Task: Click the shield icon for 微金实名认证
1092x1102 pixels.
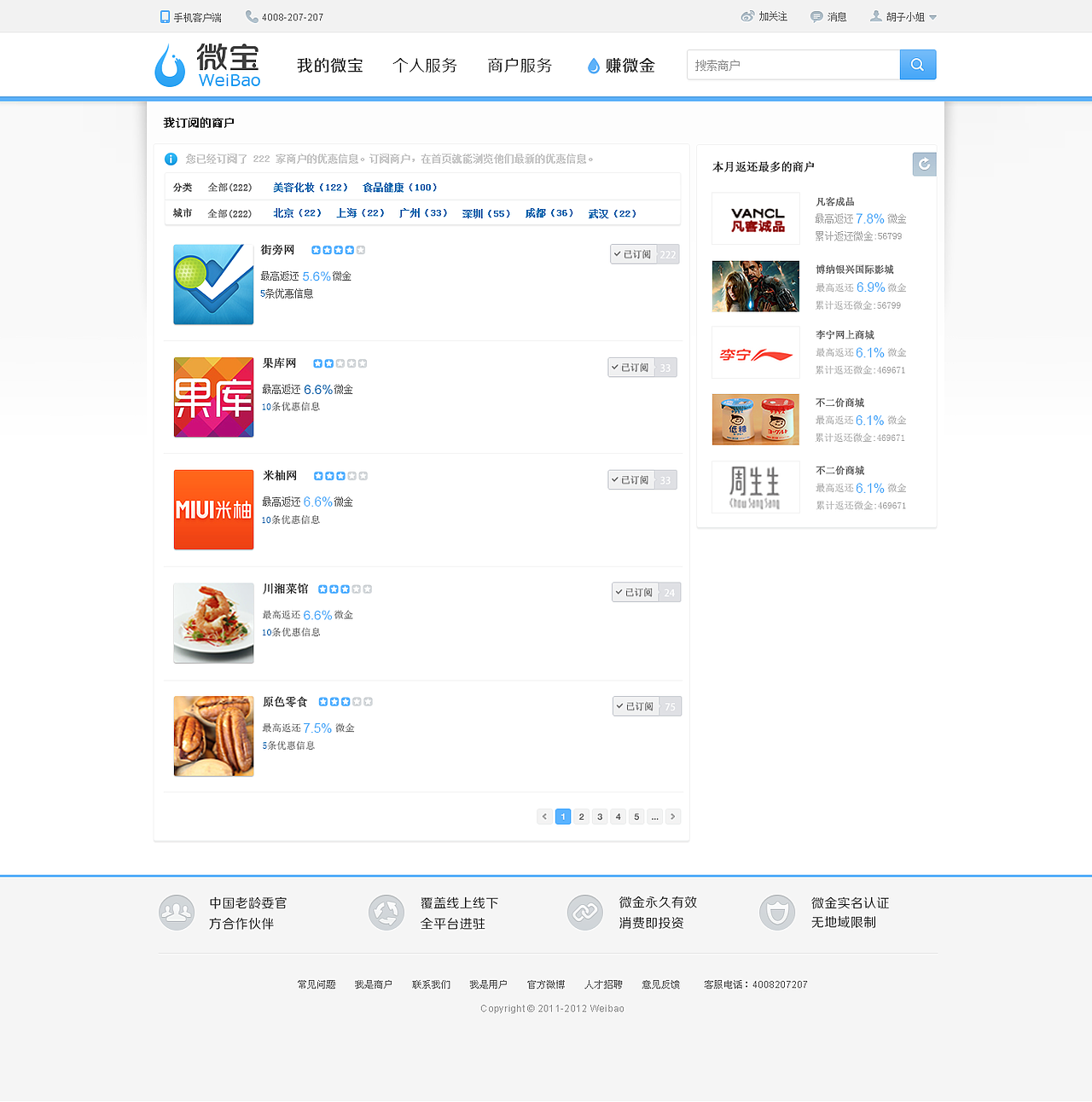Action: click(x=777, y=912)
